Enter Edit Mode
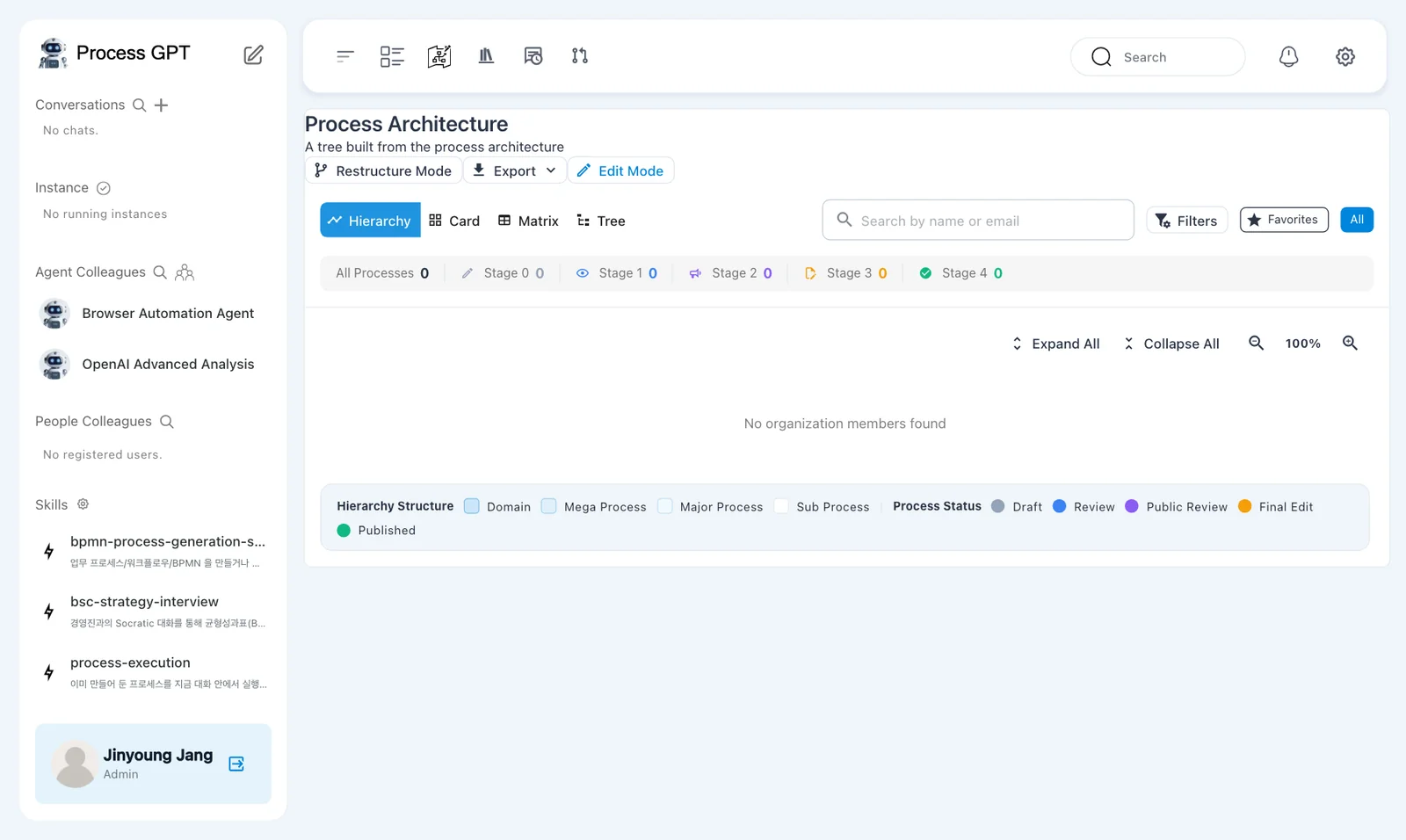1406x840 pixels. point(620,170)
